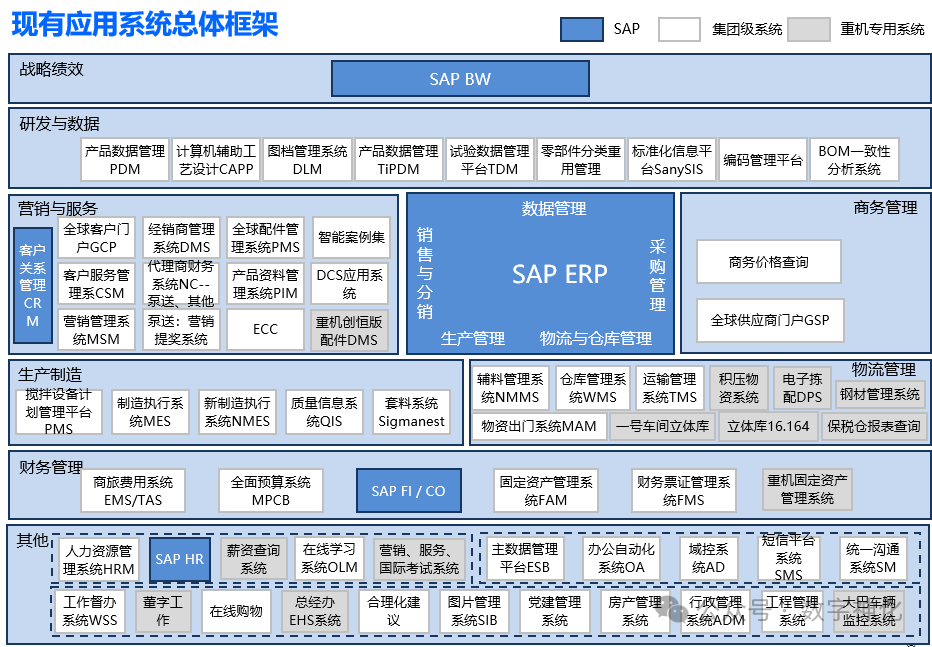
Task: Select 在线学习系统OLM box
Action: coord(329,558)
